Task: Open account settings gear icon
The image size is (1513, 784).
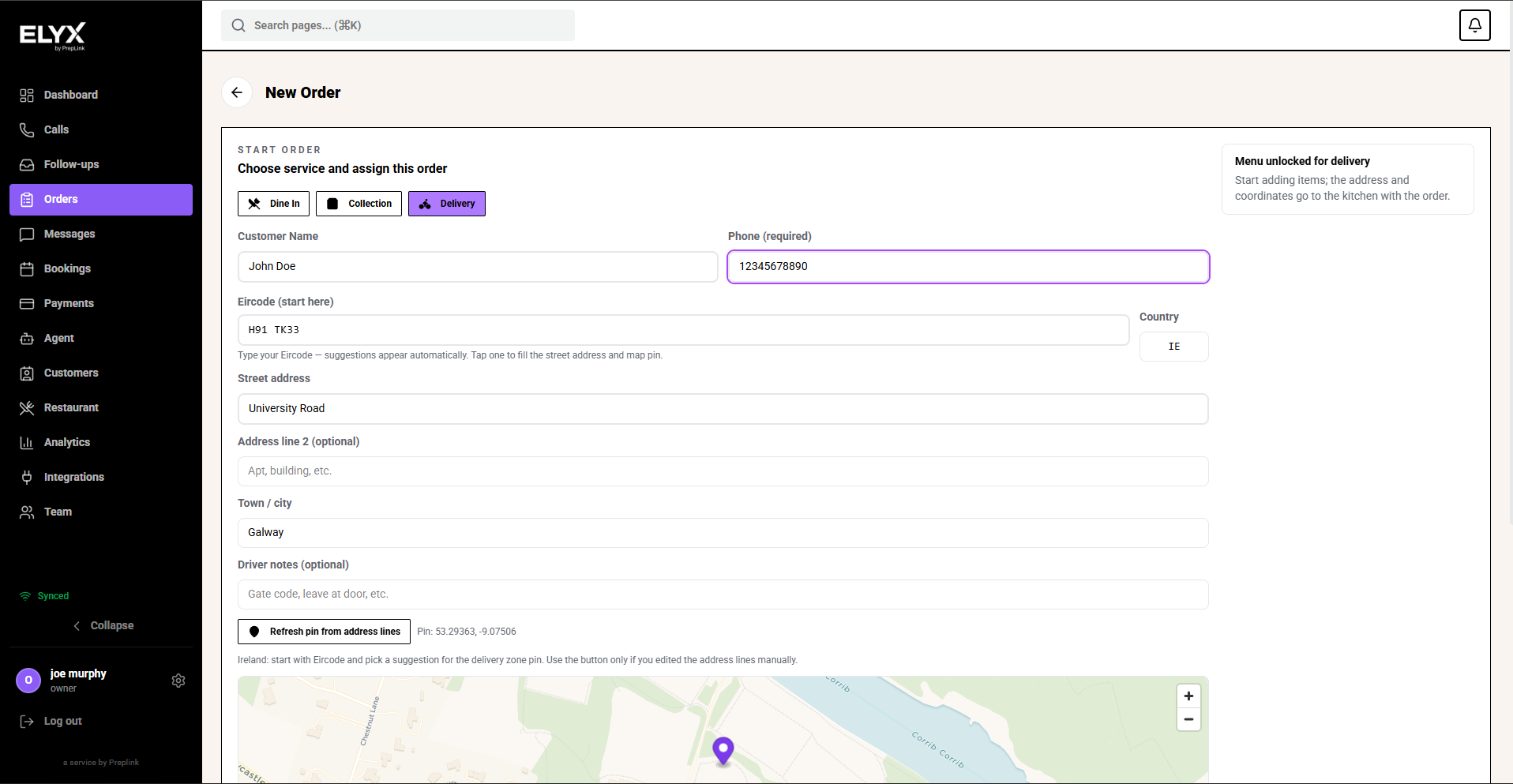Action: tap(178, 681)
